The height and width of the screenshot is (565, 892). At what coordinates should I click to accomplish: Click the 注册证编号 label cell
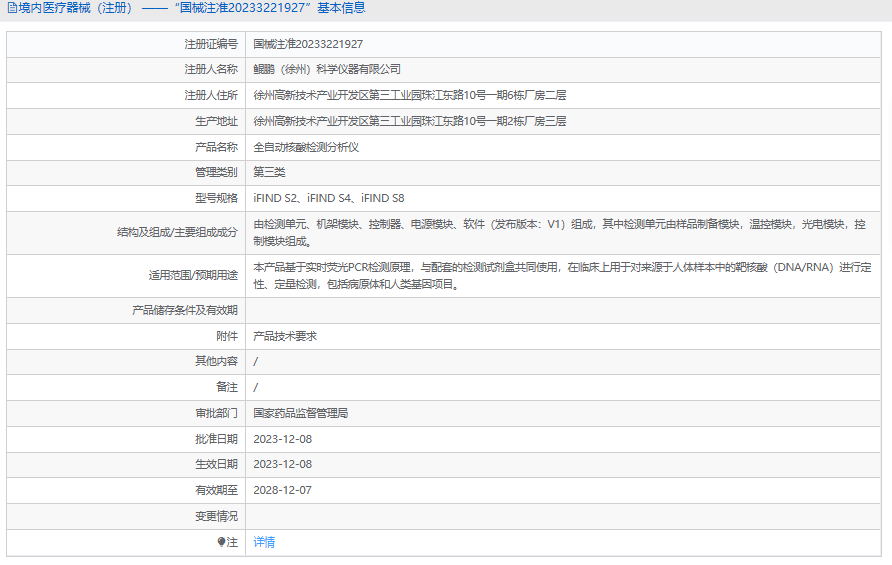point(126,44)
